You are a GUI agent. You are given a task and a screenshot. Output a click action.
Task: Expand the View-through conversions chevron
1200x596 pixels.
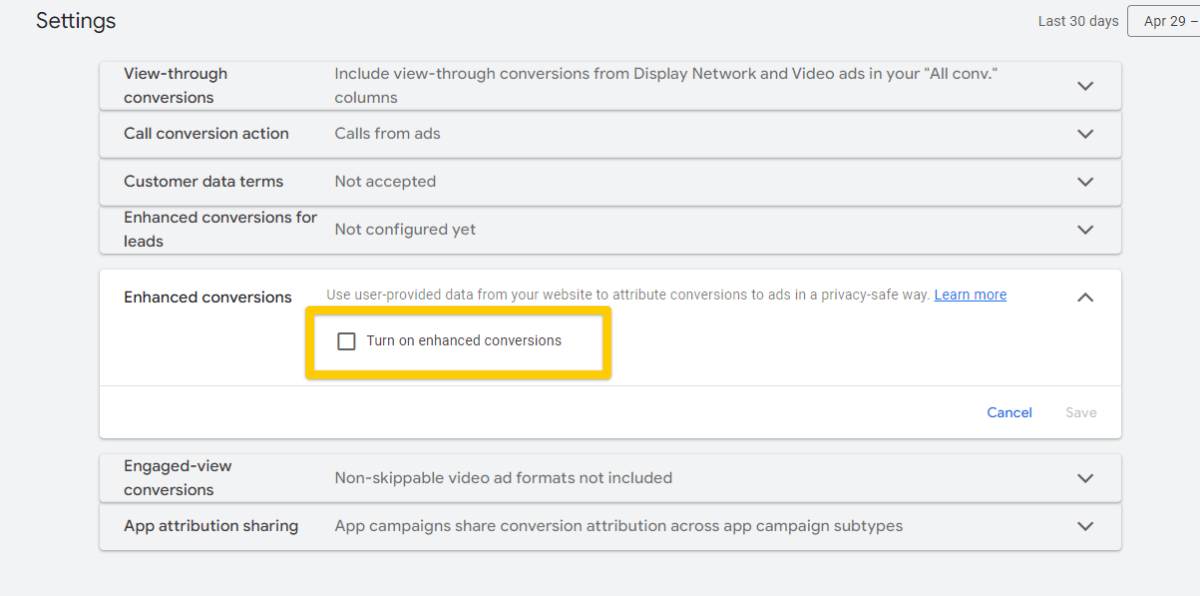click(x=1085, y=86)
